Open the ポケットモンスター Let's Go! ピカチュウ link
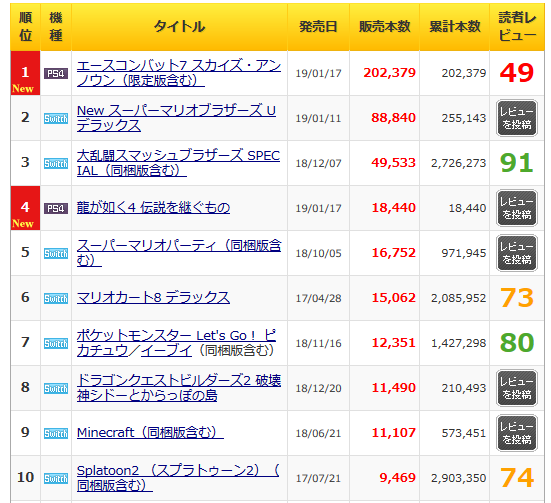This screenshot has height=503, width=551. pos(176,343)
